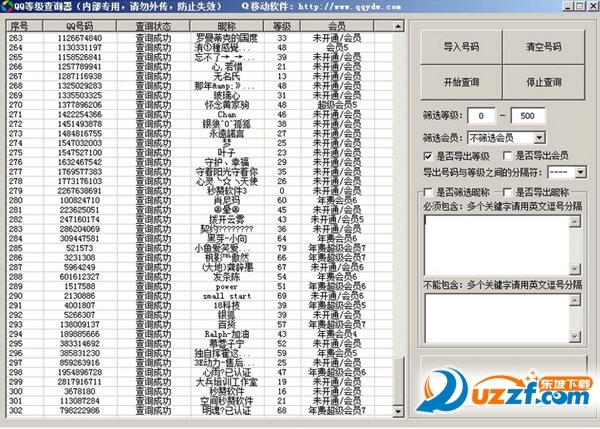Toggle the 是否导出会员 checkbox
This screenshot has width=600, height=429.
pos(507,156)
